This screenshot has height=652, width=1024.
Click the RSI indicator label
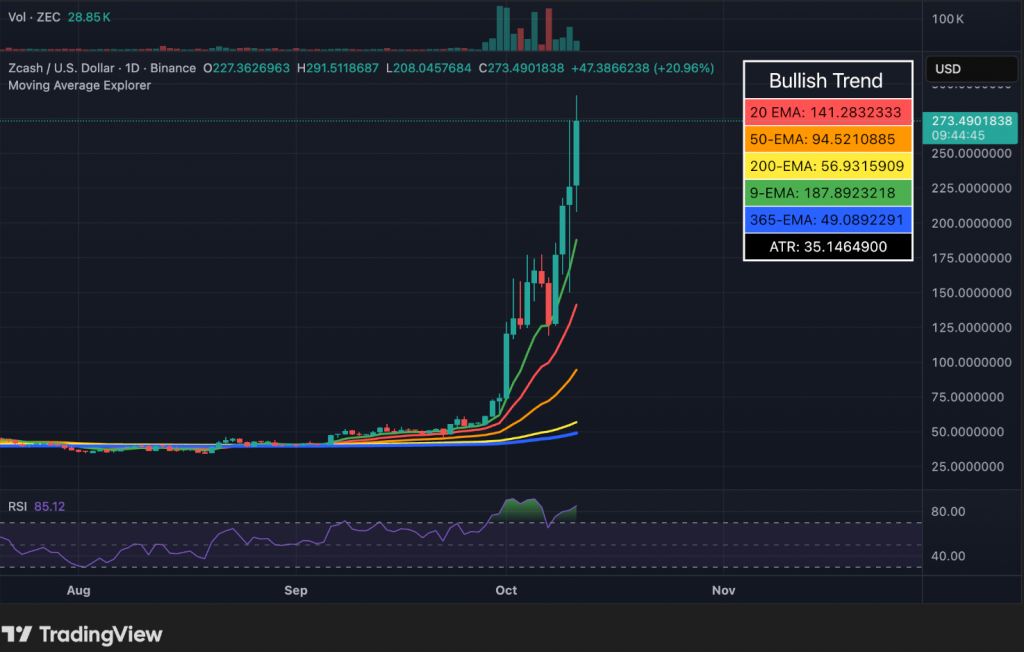(x=17, y=507)
